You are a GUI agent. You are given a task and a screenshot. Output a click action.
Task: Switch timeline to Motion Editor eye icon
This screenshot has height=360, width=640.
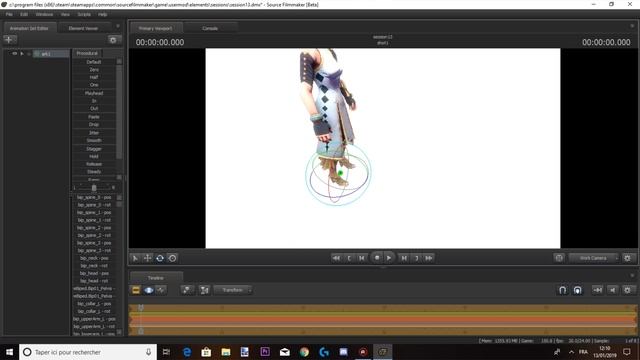(x=149, y=290)
